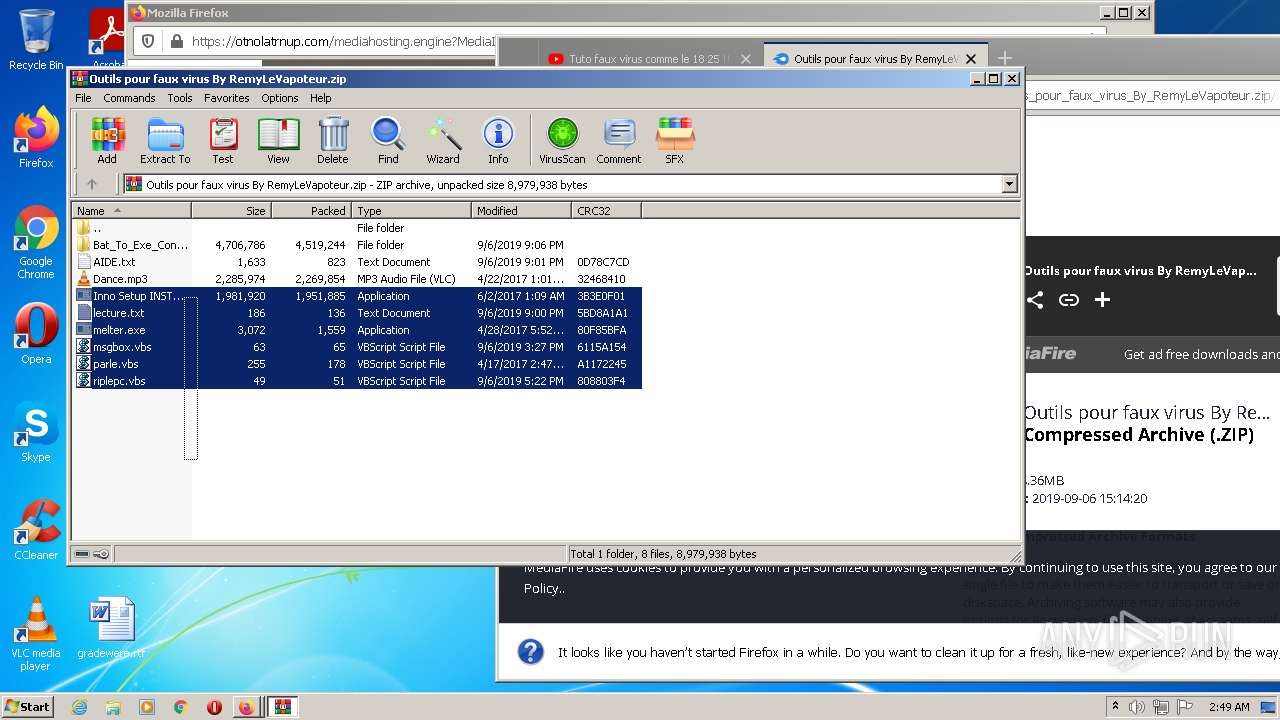
Task: Show hidden system tray icons
Action: (x=1115, y=707)
